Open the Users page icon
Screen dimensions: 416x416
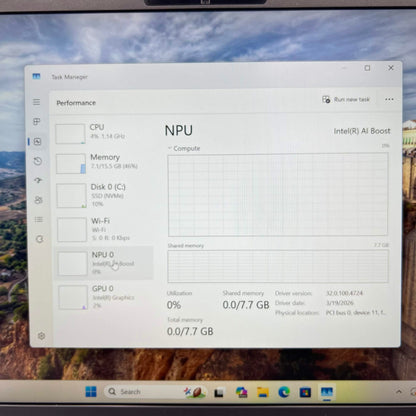[x=38, y=200]
